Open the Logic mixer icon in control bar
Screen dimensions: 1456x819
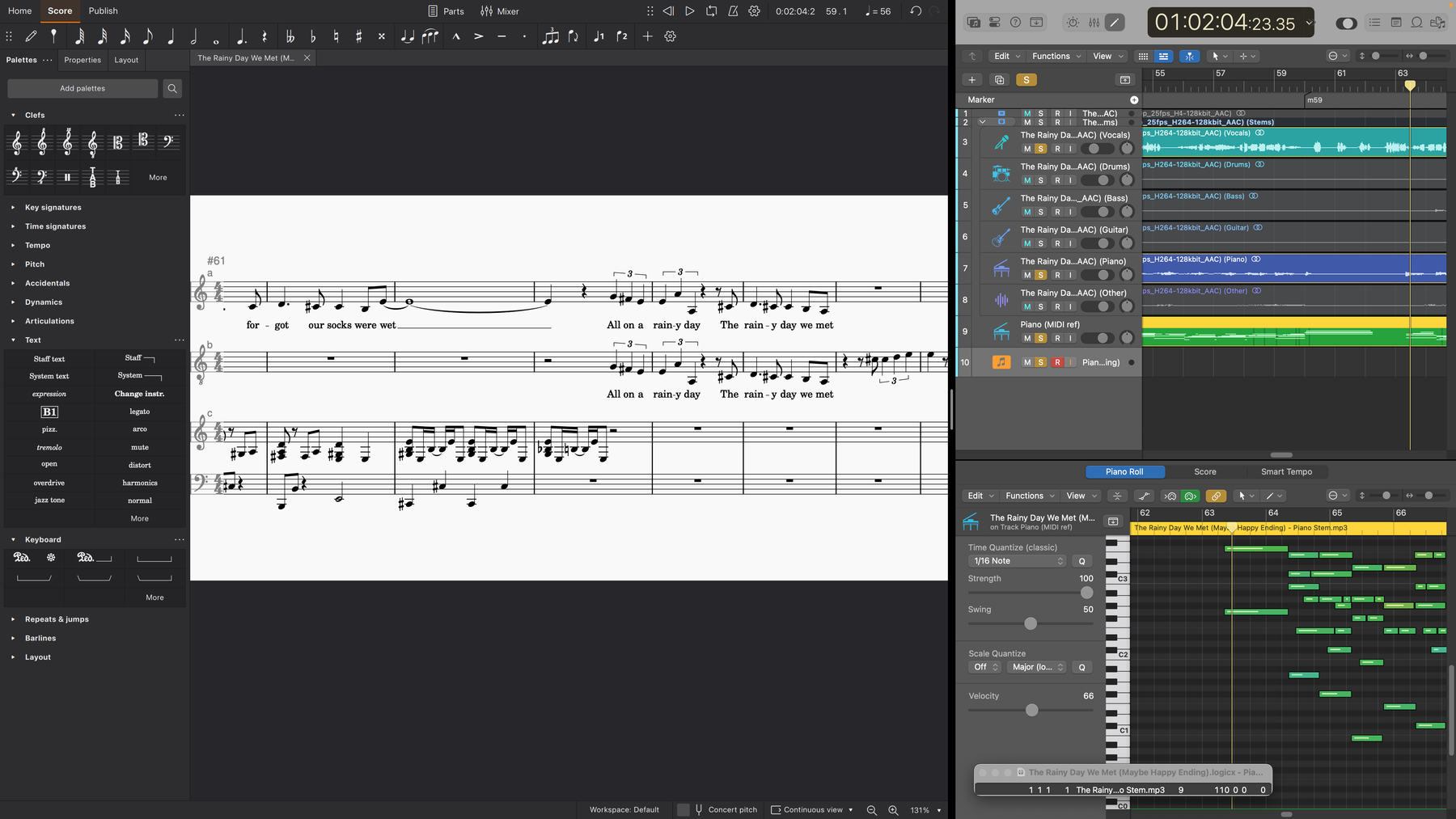pos(1094,23)
